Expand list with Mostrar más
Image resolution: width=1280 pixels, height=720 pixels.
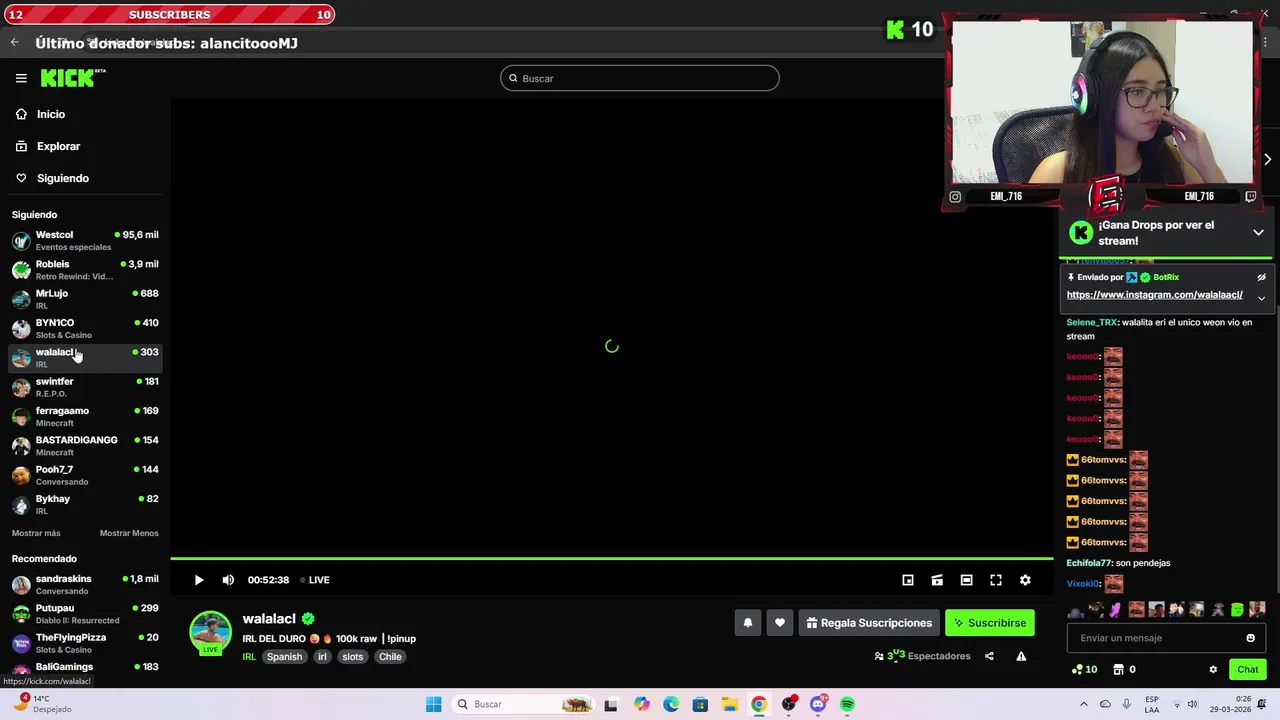tap(36, 533)
